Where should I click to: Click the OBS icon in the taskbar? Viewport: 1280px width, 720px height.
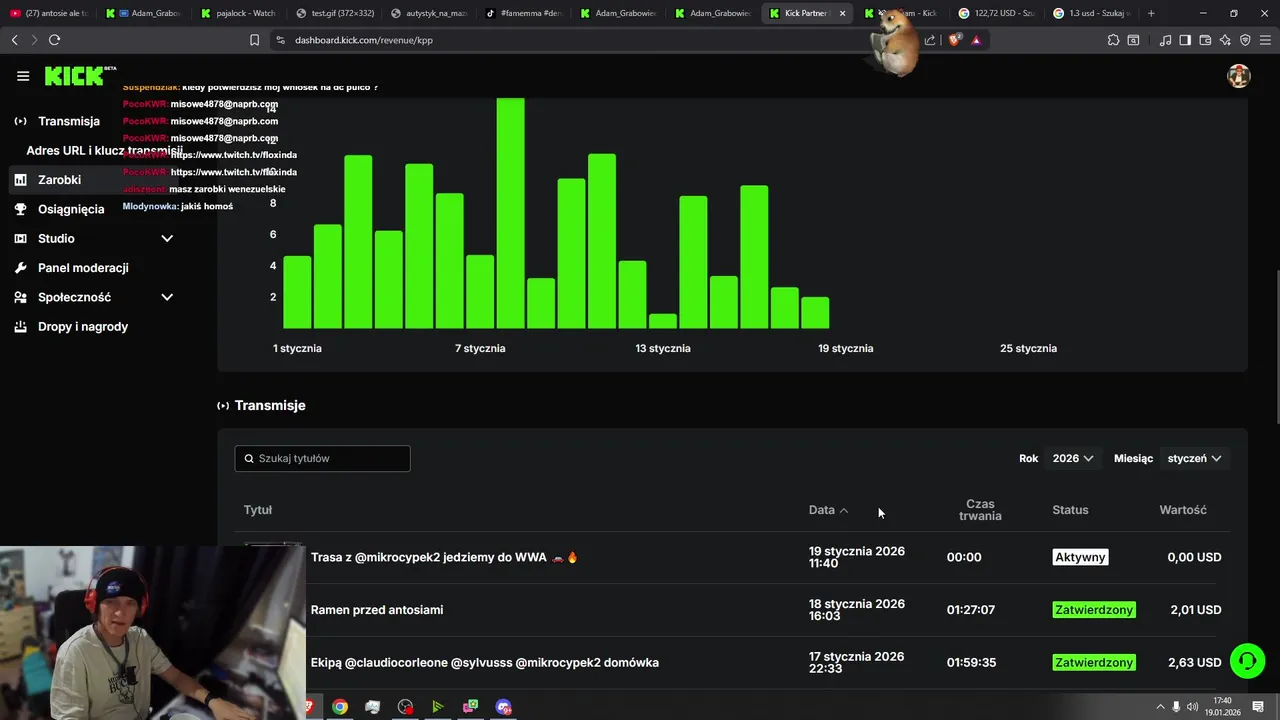405,707
